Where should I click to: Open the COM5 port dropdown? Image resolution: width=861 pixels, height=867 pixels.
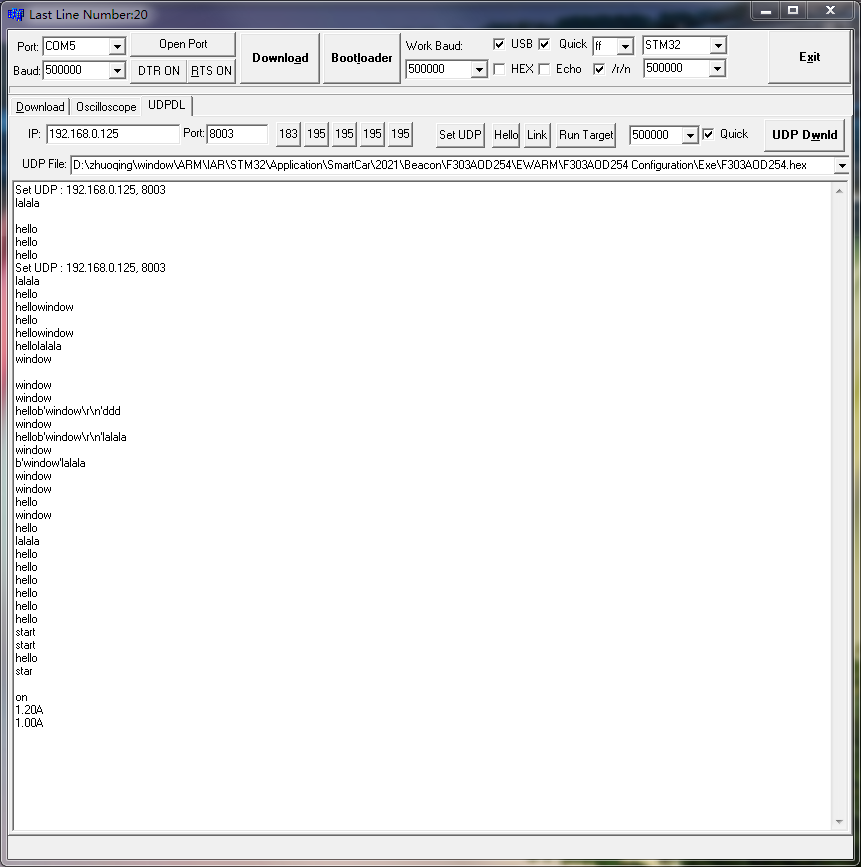pos(117,46)
